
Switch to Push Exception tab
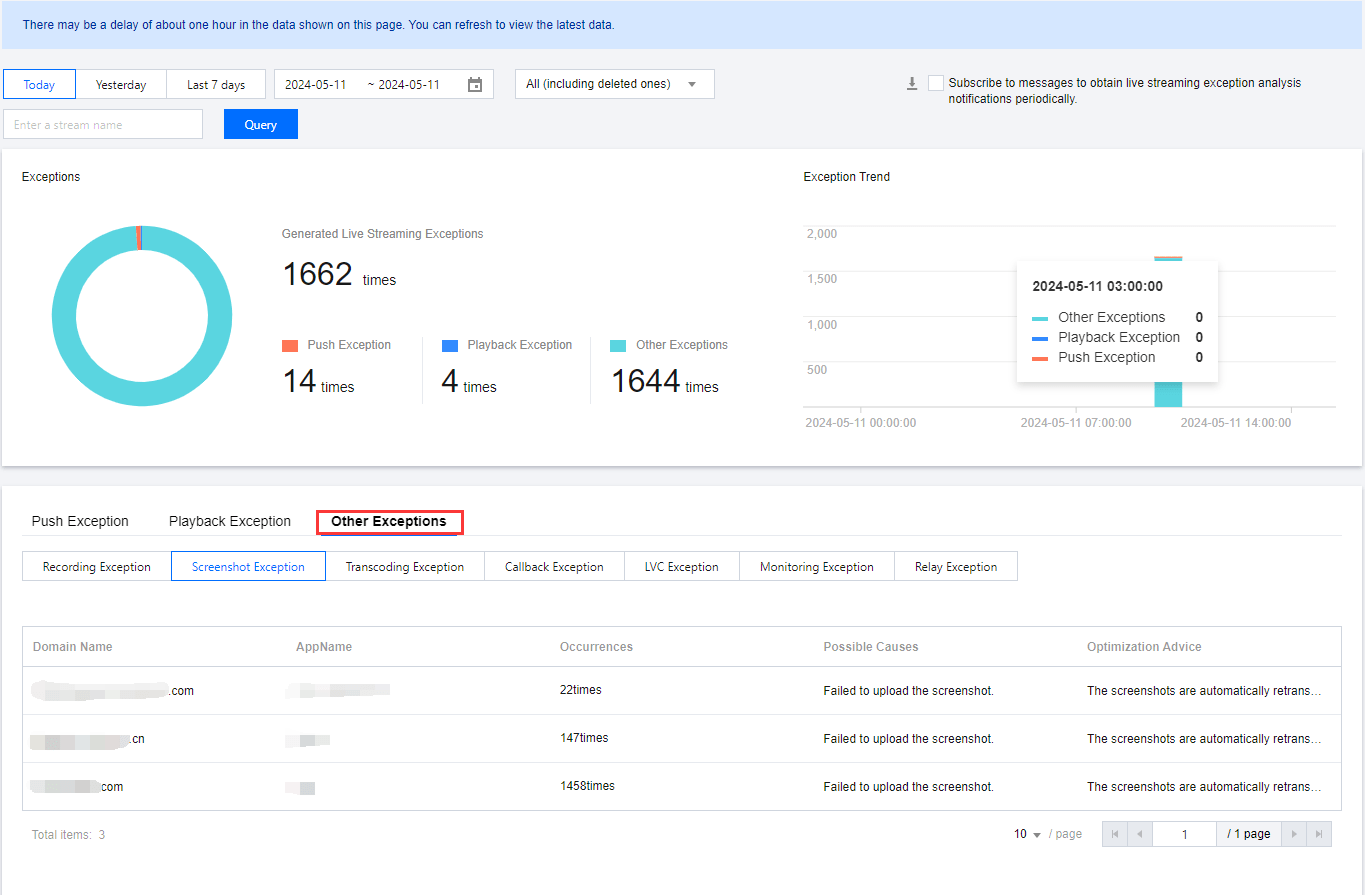tap(80, 521)
